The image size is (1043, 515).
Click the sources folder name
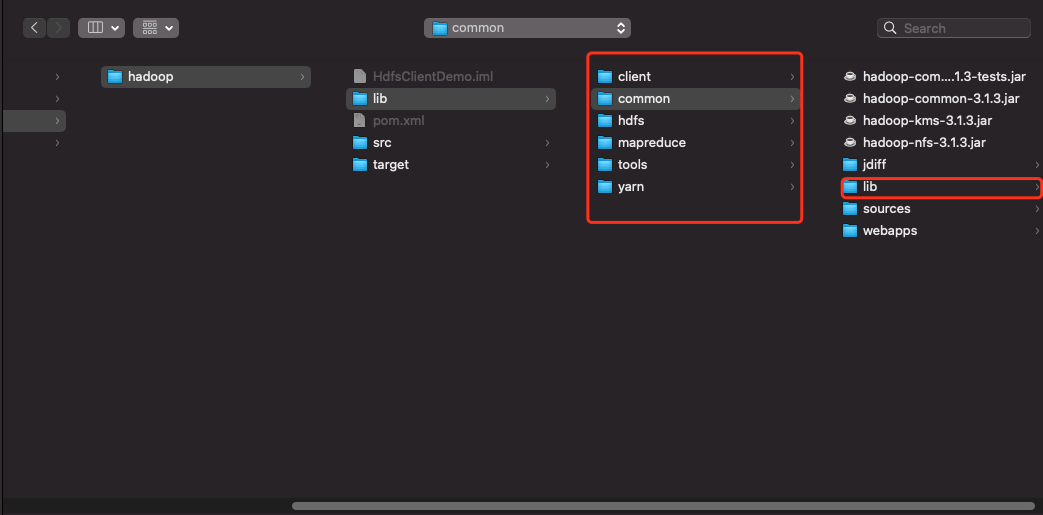(887, 208)
